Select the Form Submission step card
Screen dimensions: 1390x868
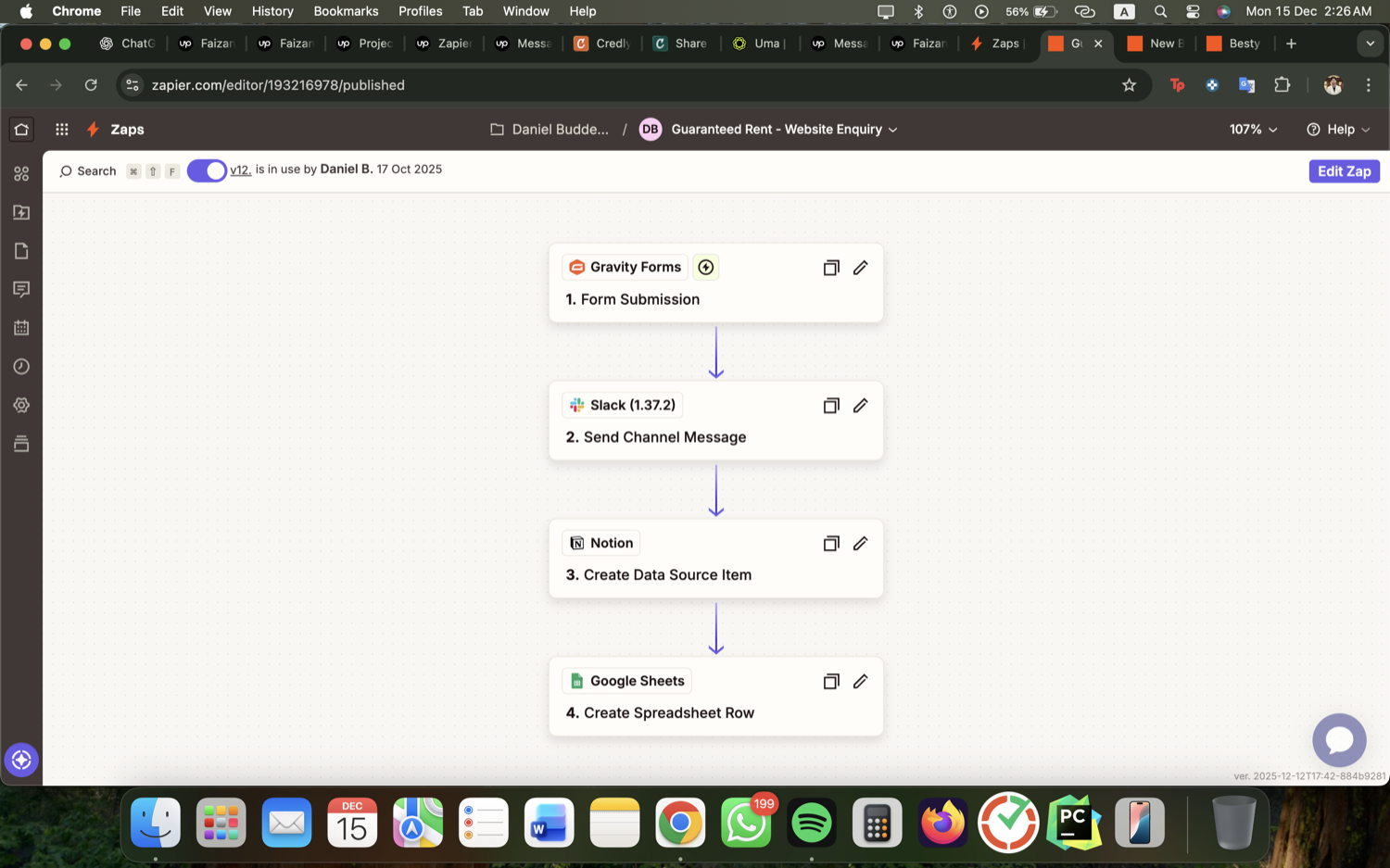point(715,283)
